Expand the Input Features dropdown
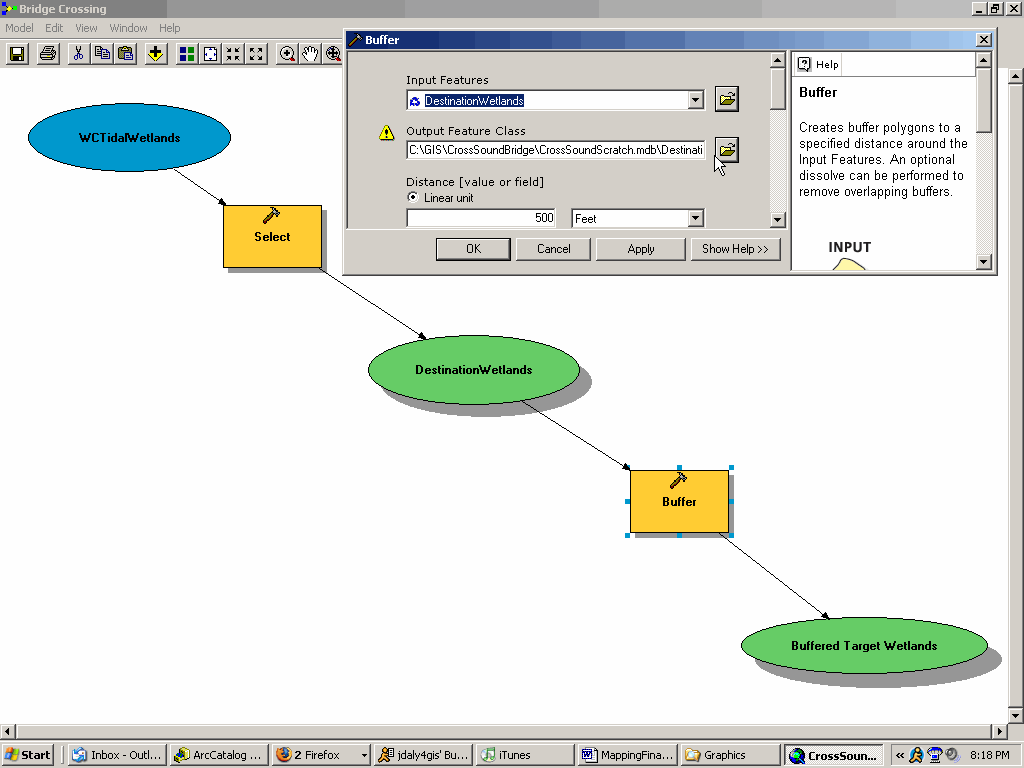The width and height of the screenshot is (1024, 768). tap(696, 100)
